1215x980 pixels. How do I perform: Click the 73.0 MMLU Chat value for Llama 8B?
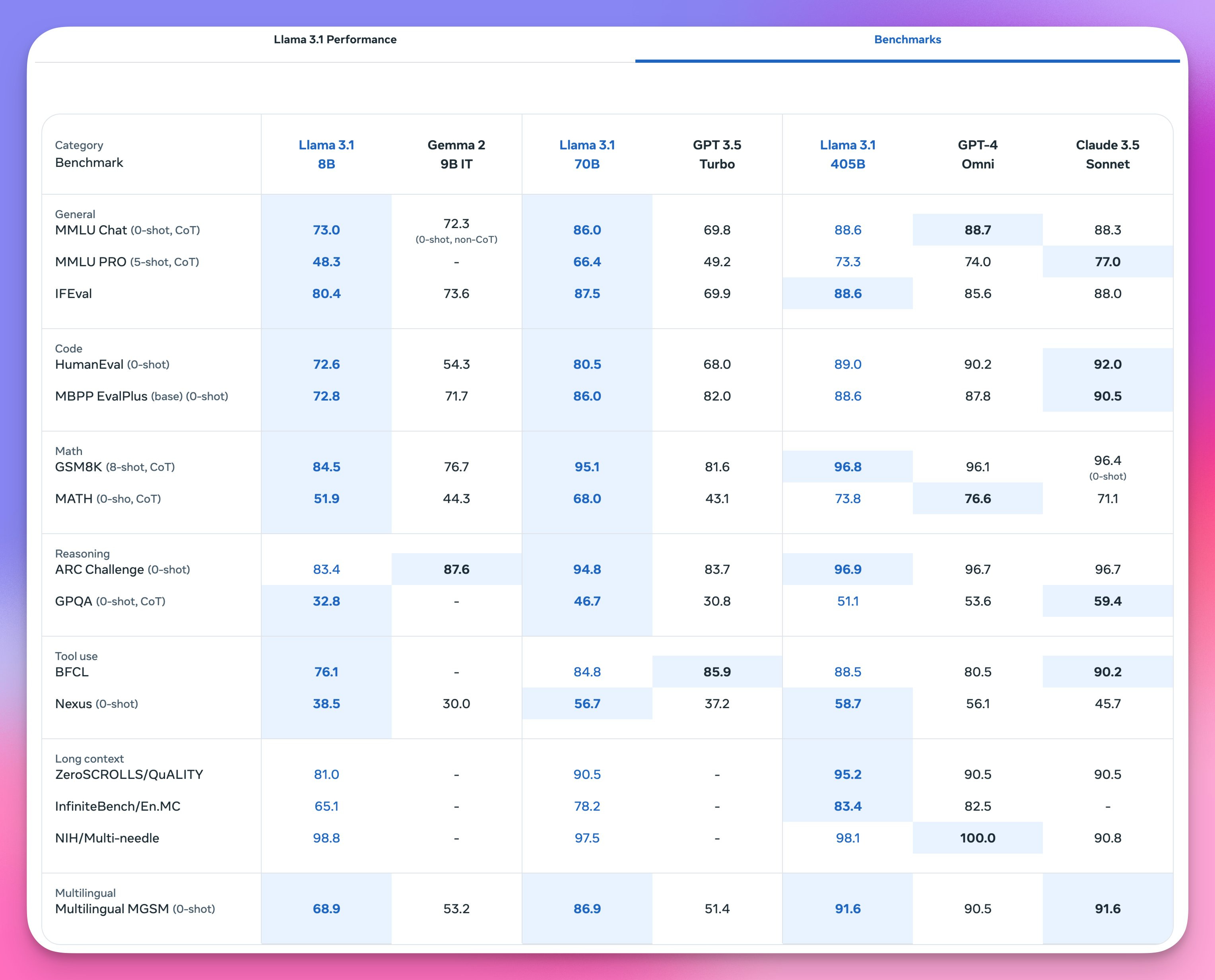click(x=326, y=230)
